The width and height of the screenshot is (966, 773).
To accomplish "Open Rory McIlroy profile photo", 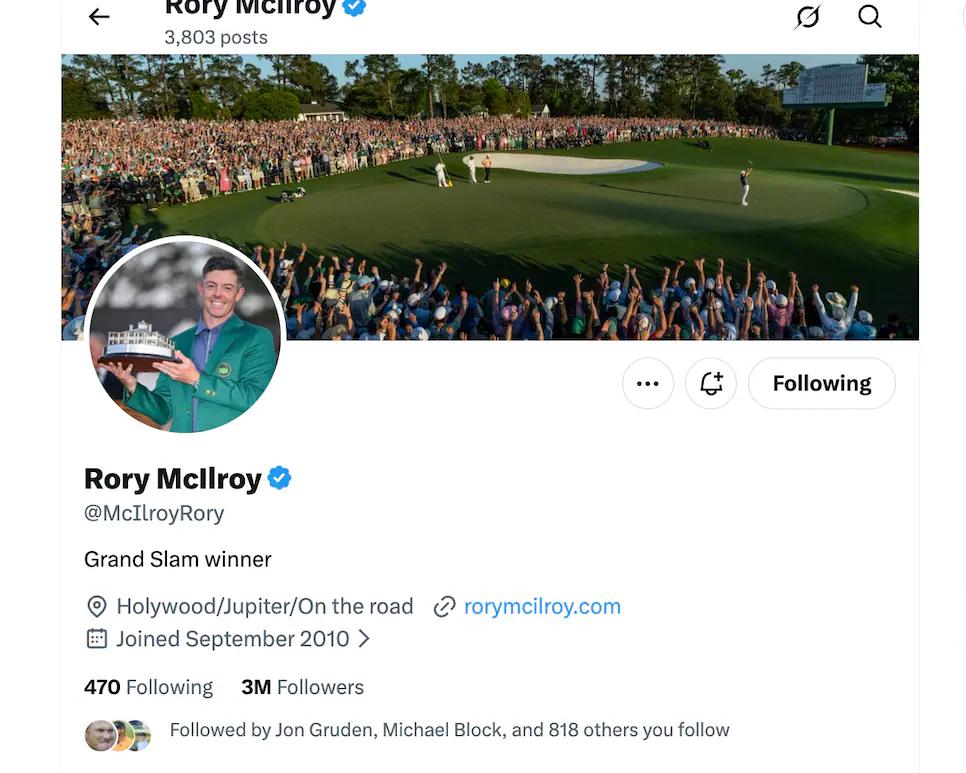I will 185,336.
